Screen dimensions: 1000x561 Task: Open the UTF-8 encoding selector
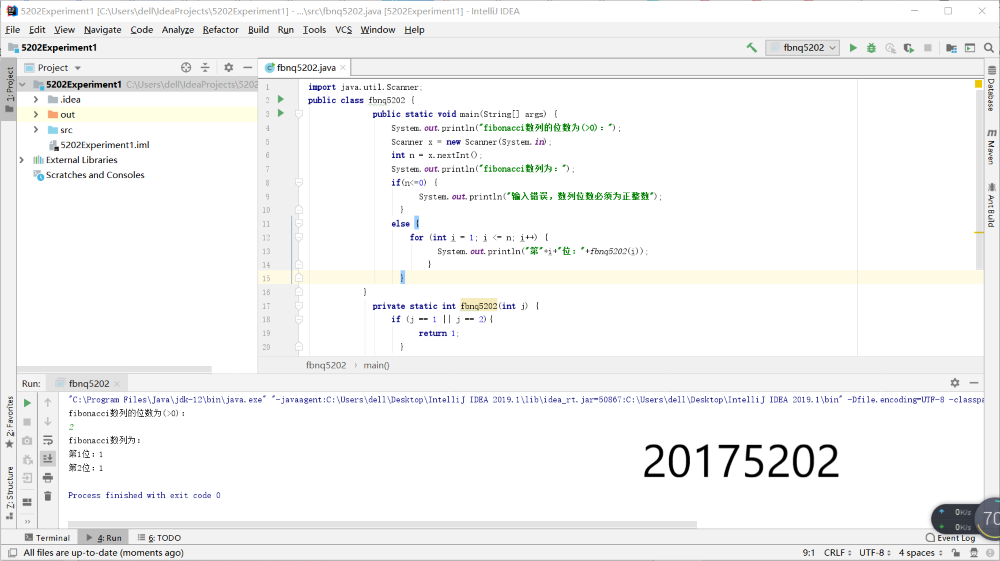tap(874, 553)
